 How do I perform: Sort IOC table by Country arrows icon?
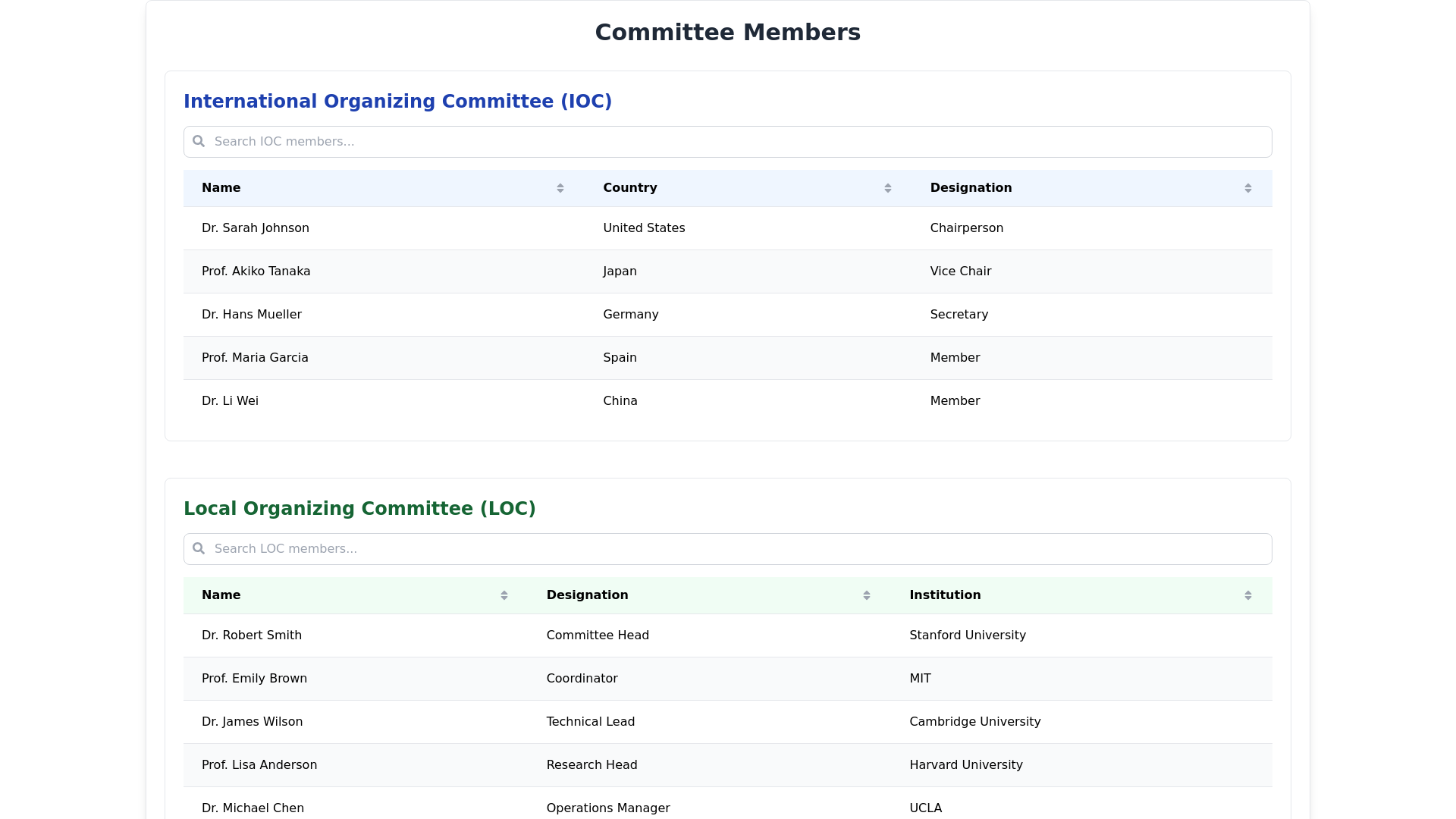tap(888, 188)
